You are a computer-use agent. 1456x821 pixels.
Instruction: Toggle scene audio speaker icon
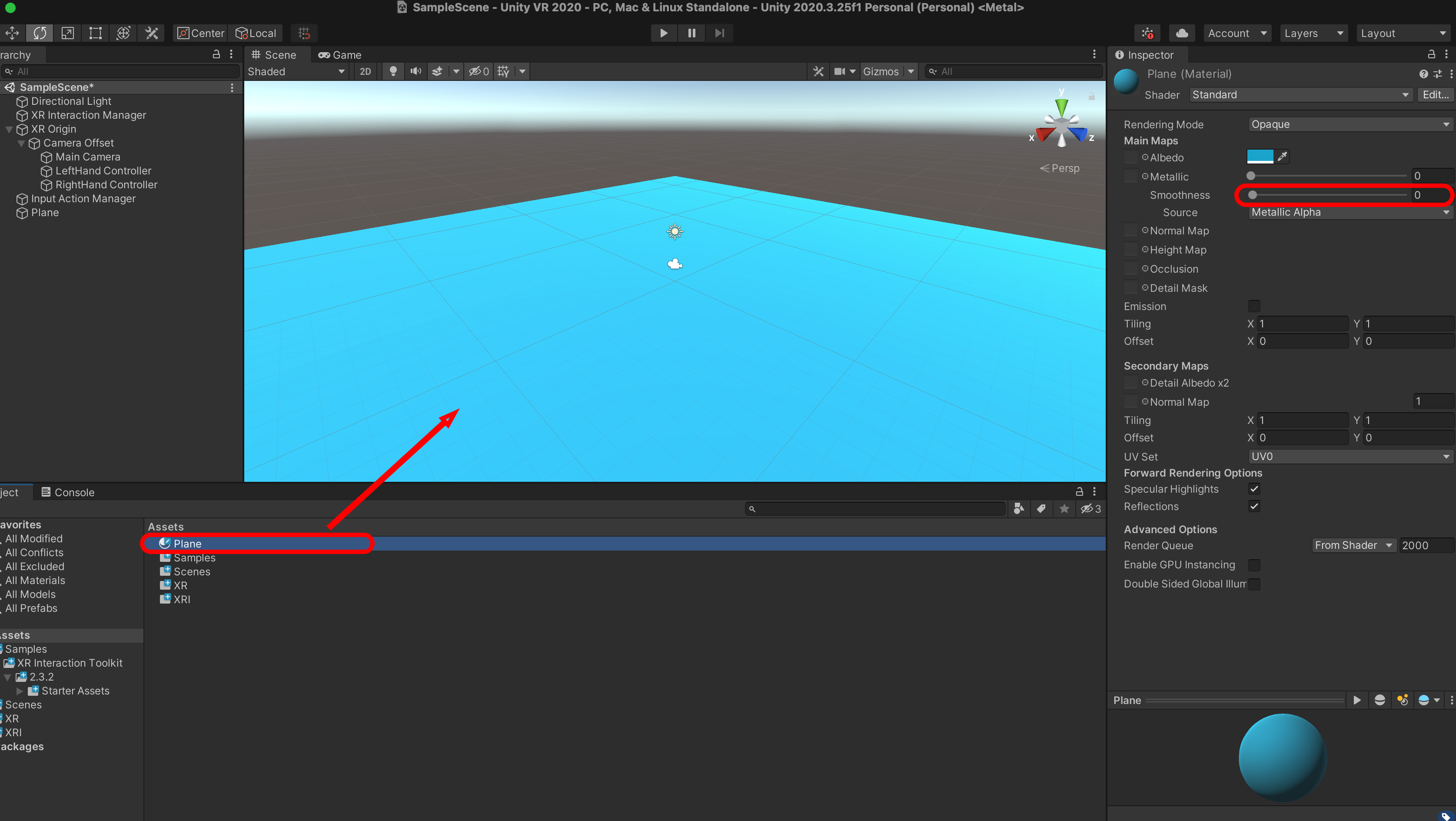pos(416,71)
